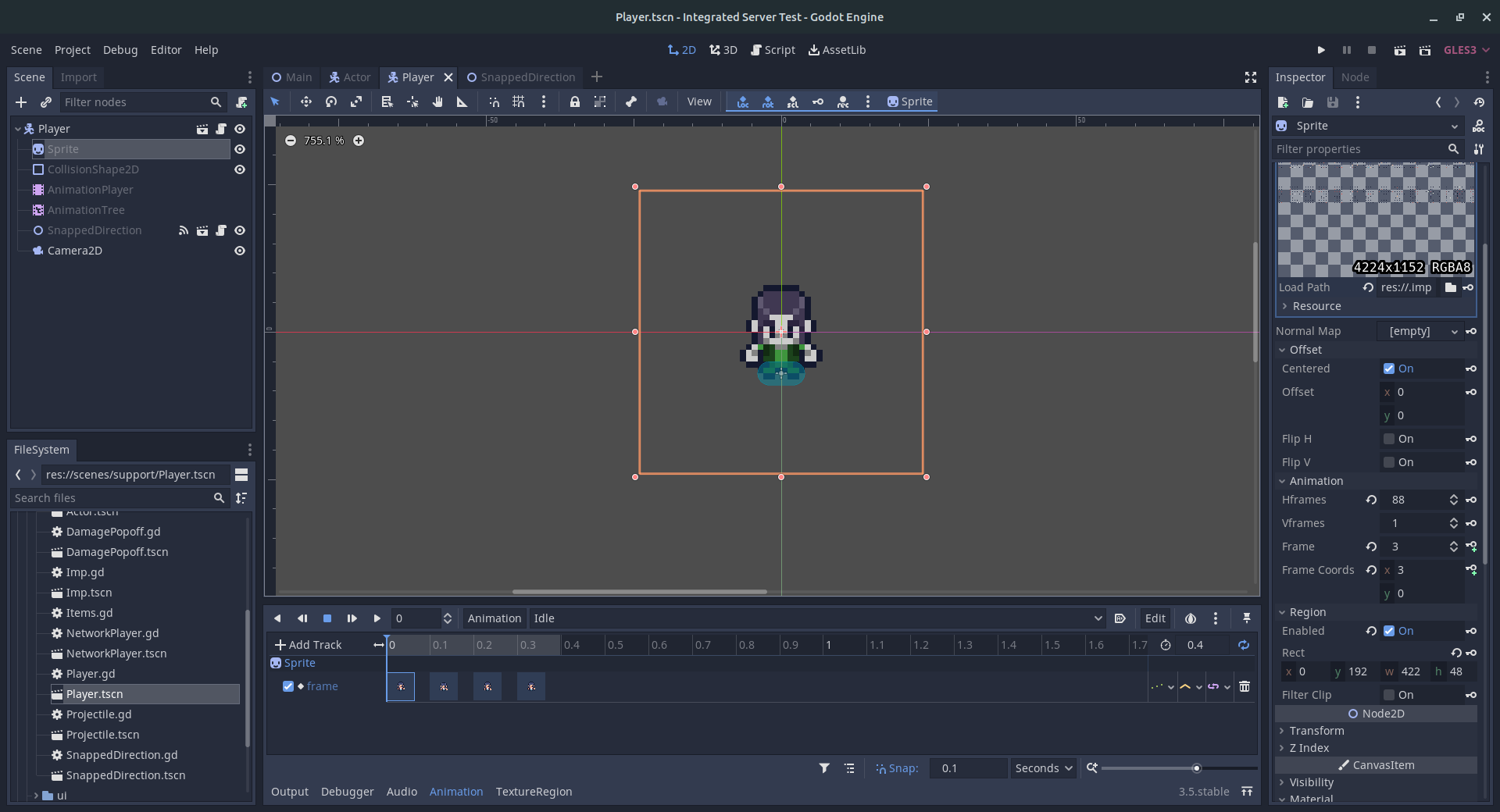1500x812 pixels.
Task: Enable the Flip H checkbox
Action: [1389, 439]
